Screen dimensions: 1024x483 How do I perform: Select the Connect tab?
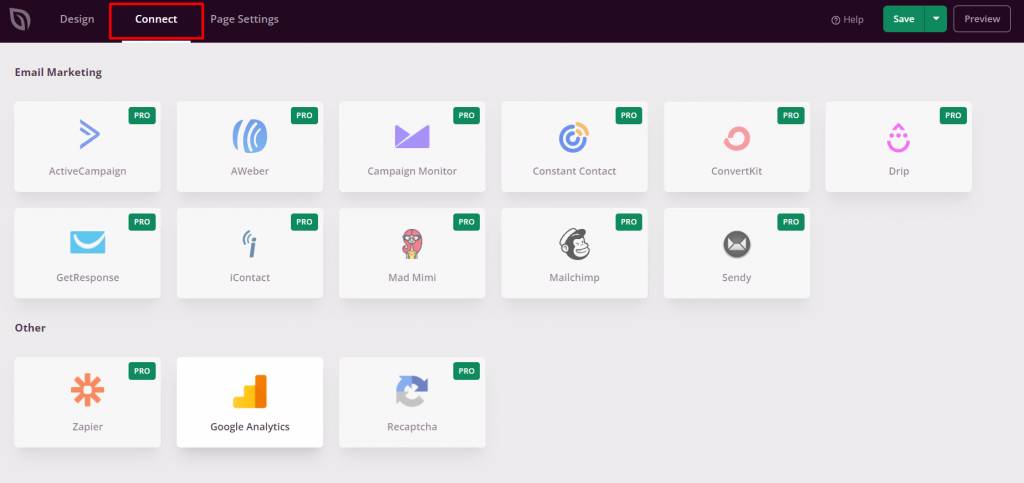[156, 19]
